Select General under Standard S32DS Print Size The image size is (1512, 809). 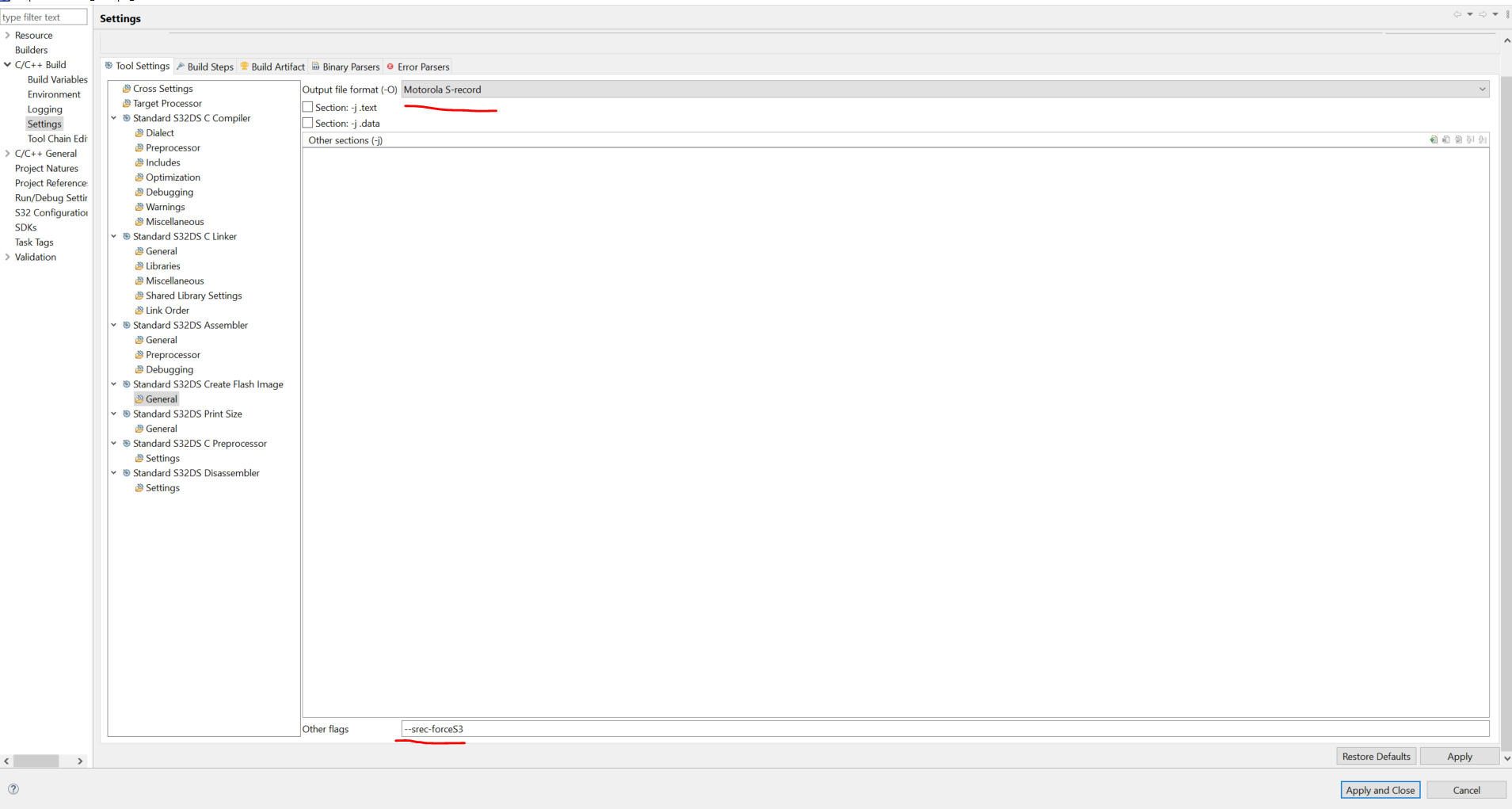click(162, 428)
